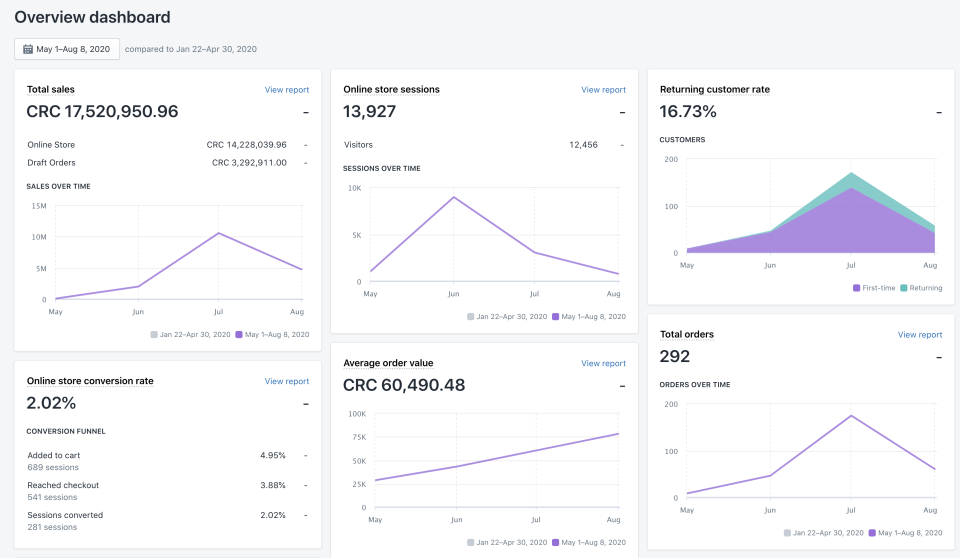Click the June peak on the sessions chart
Image resolution: width=960 pixels, height=558 pixels.
pos(454,197)
